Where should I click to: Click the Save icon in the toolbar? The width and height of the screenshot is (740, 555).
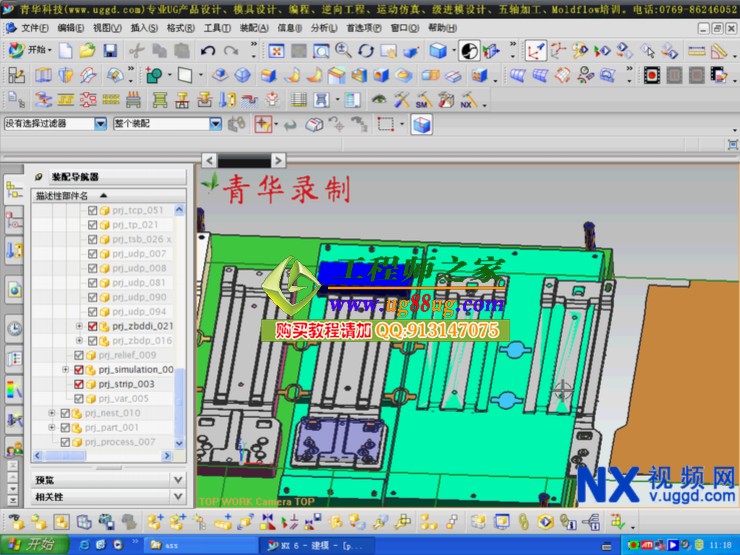110,50
